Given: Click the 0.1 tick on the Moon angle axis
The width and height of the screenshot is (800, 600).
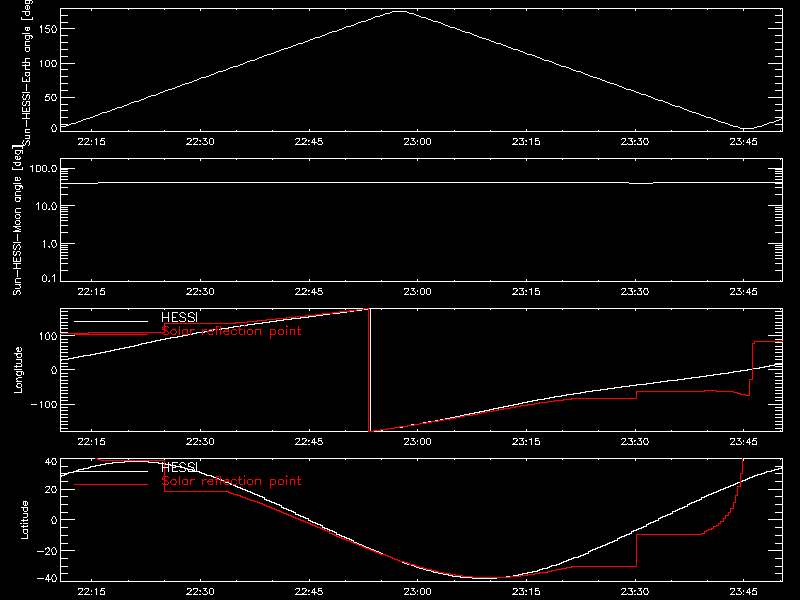Looking at the screenshot, I should 49,278.
